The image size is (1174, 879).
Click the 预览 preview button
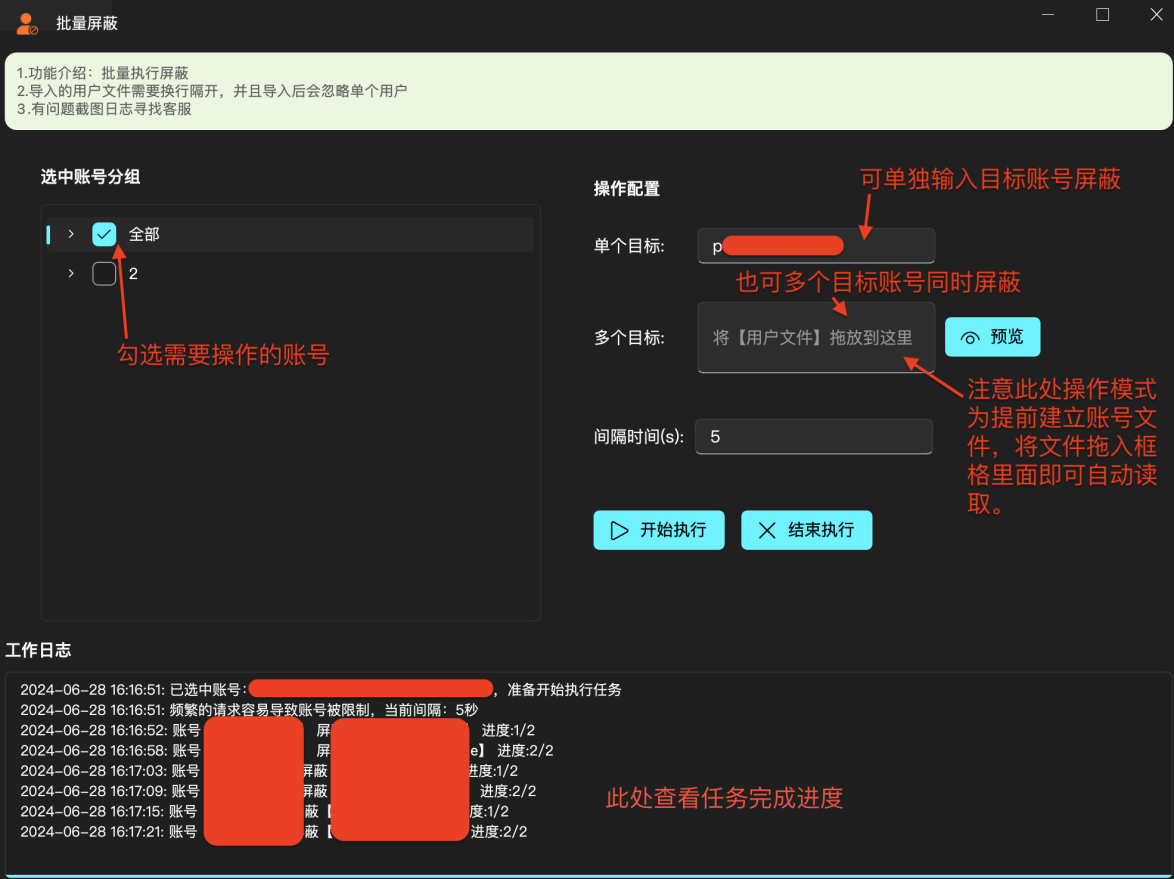pyautogui.click(x=992, y=337)
